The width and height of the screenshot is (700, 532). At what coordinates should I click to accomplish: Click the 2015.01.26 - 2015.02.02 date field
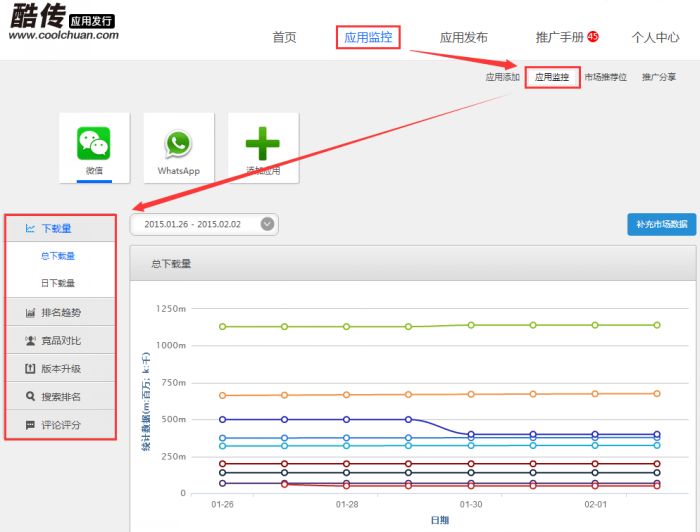pyautogui.click(x=204, y=224)
